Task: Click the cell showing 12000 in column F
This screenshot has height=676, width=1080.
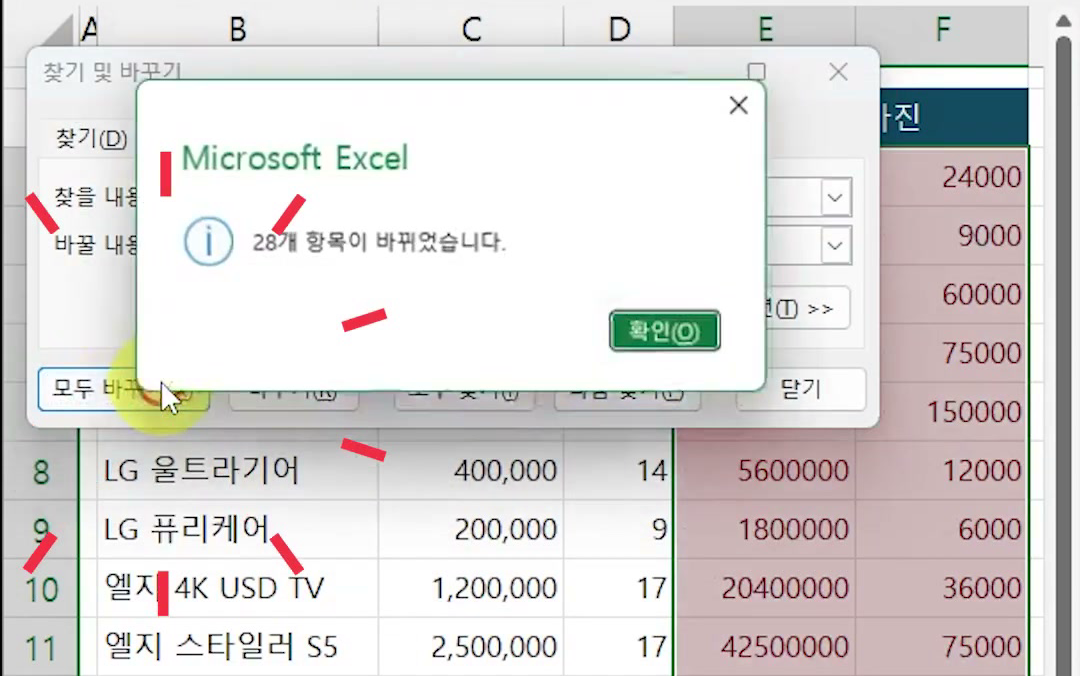Action: point(942,471)
